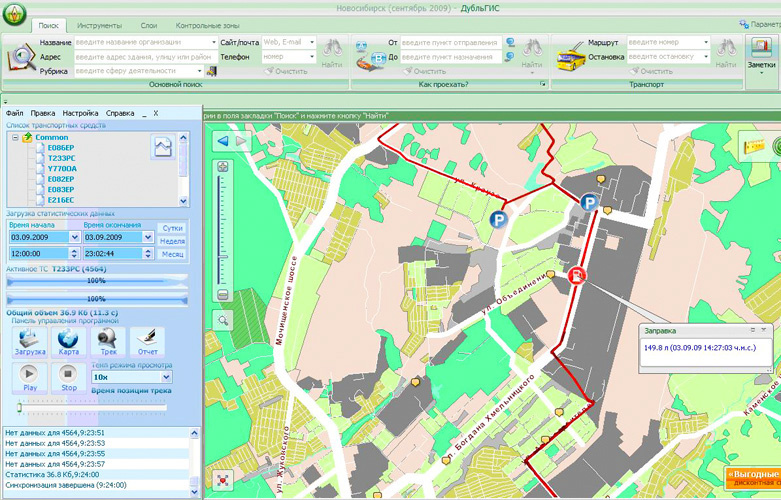
Task: Open the Файл menu
Action: pos(14,113)
